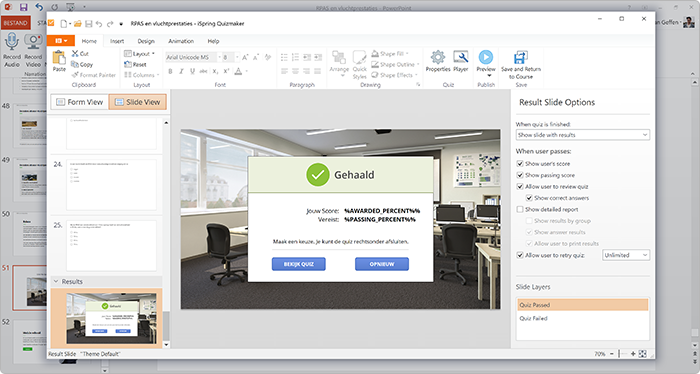Screen dimensions: 700x374
Task: Toggle Allow user to retry quiz checkbox
Action: pyautogui.click(x=520, y=255)
